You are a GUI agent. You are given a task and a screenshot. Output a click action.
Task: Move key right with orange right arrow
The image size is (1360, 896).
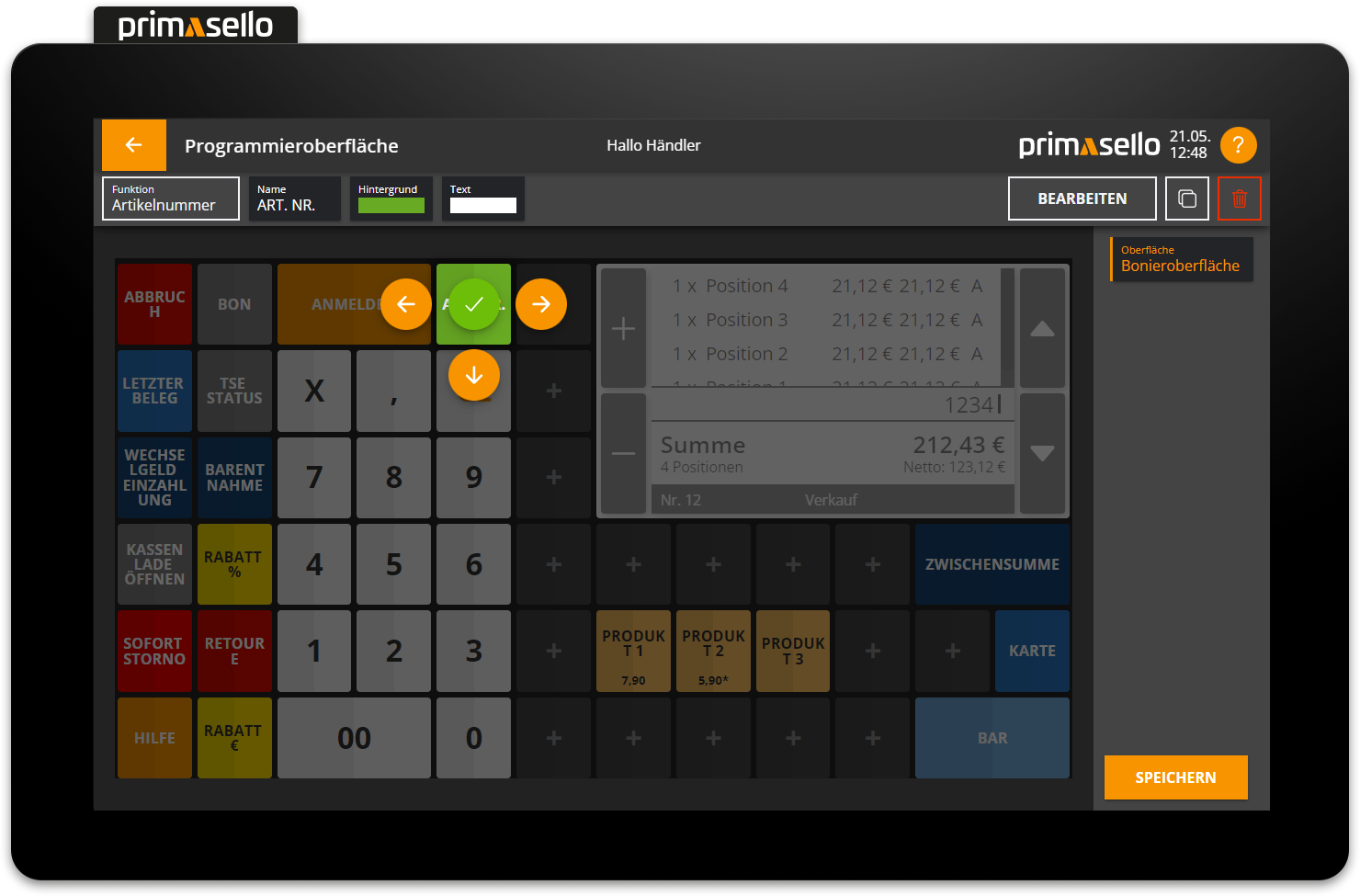pyautogui.click(x=541, y=304)
